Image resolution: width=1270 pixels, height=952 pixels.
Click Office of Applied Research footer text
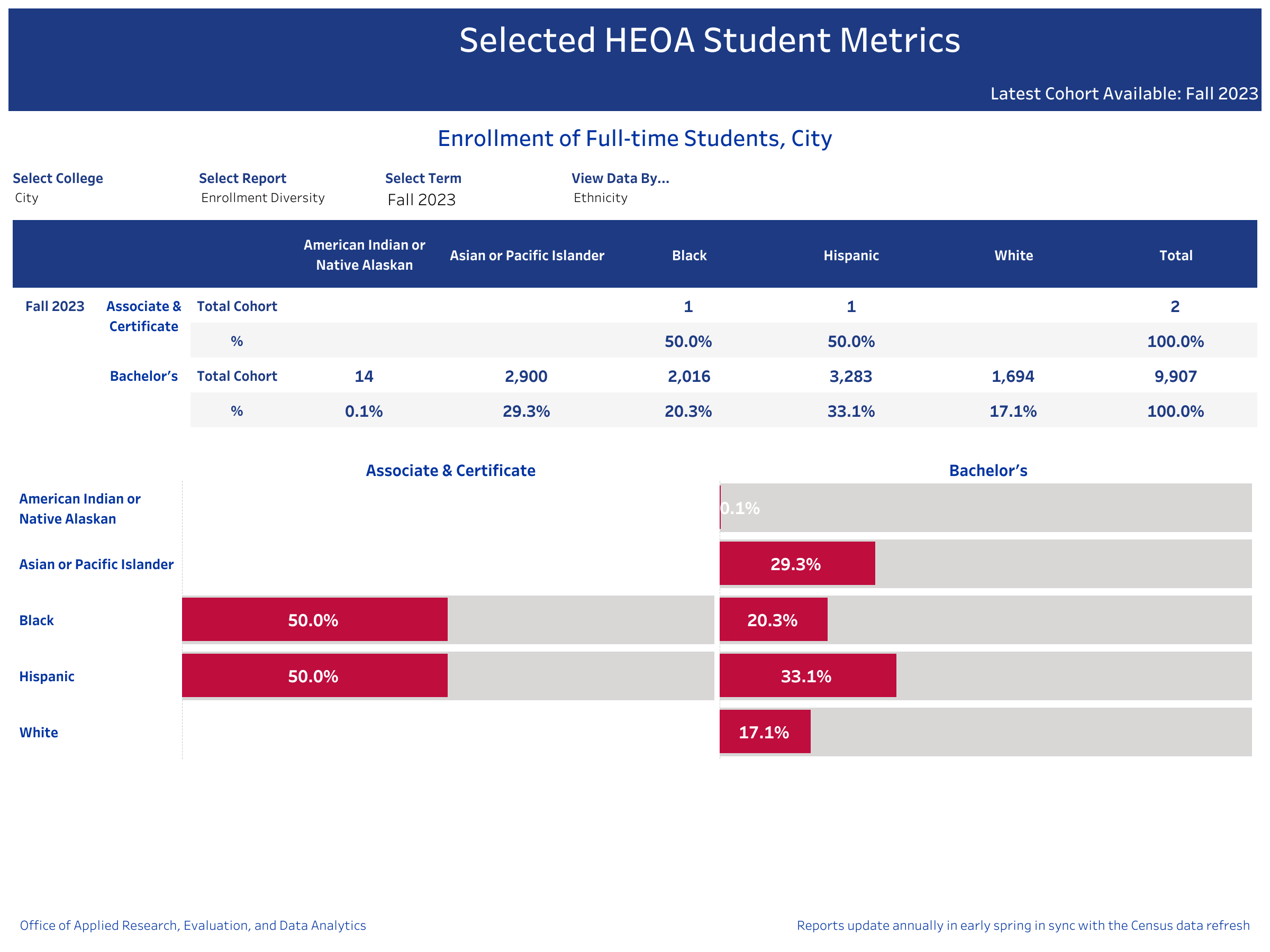pos(193,925)
